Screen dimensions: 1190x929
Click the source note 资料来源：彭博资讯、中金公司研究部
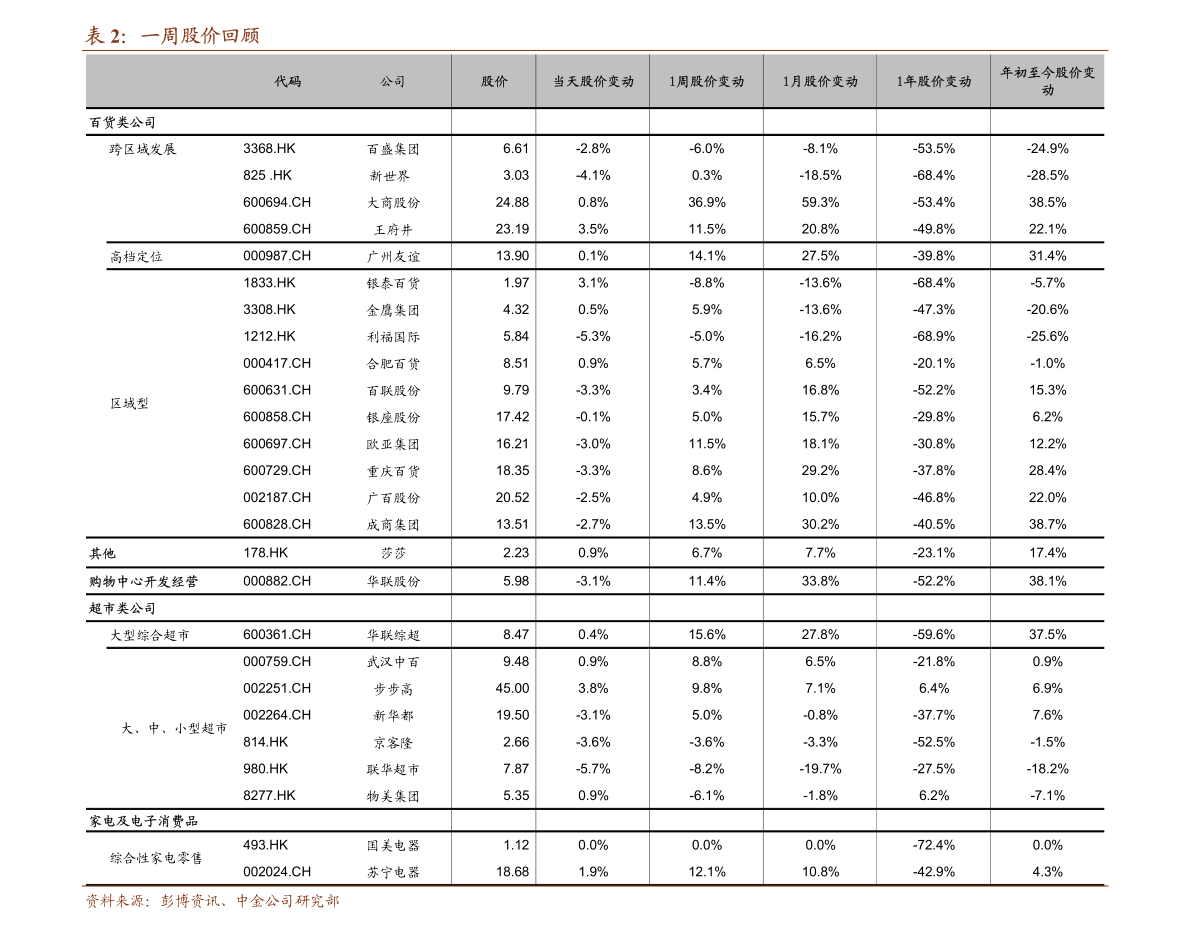(212, 901)
